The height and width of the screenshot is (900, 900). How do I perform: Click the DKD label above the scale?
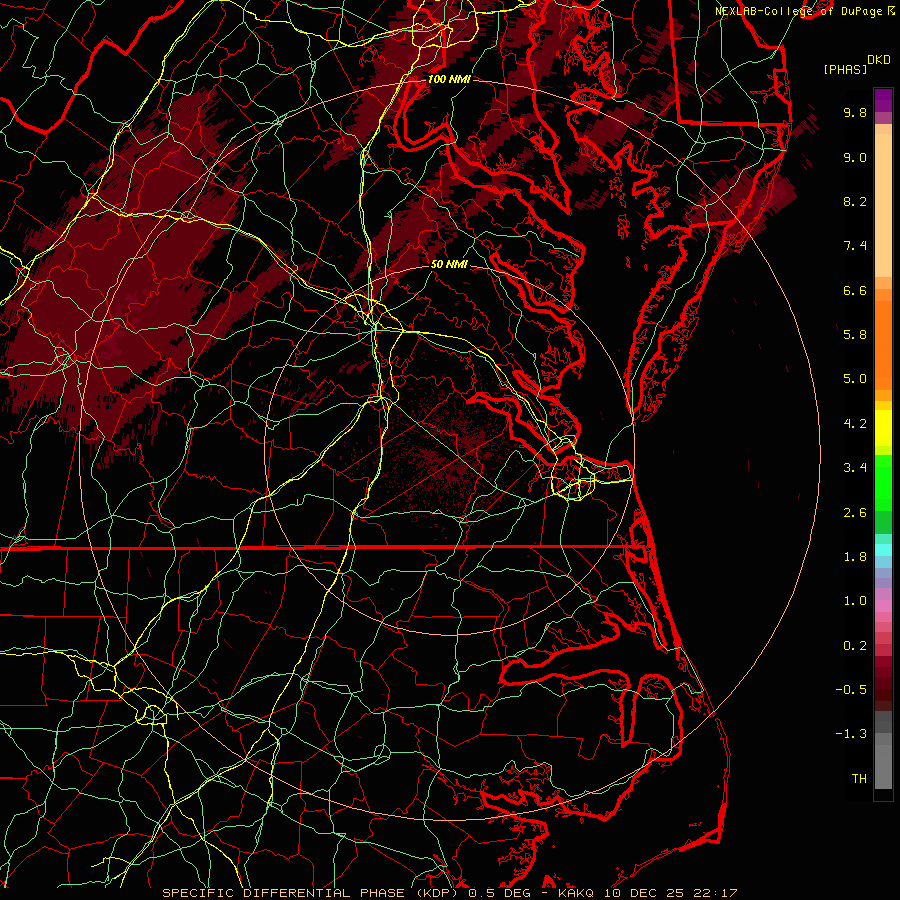(x=878, y=60)
